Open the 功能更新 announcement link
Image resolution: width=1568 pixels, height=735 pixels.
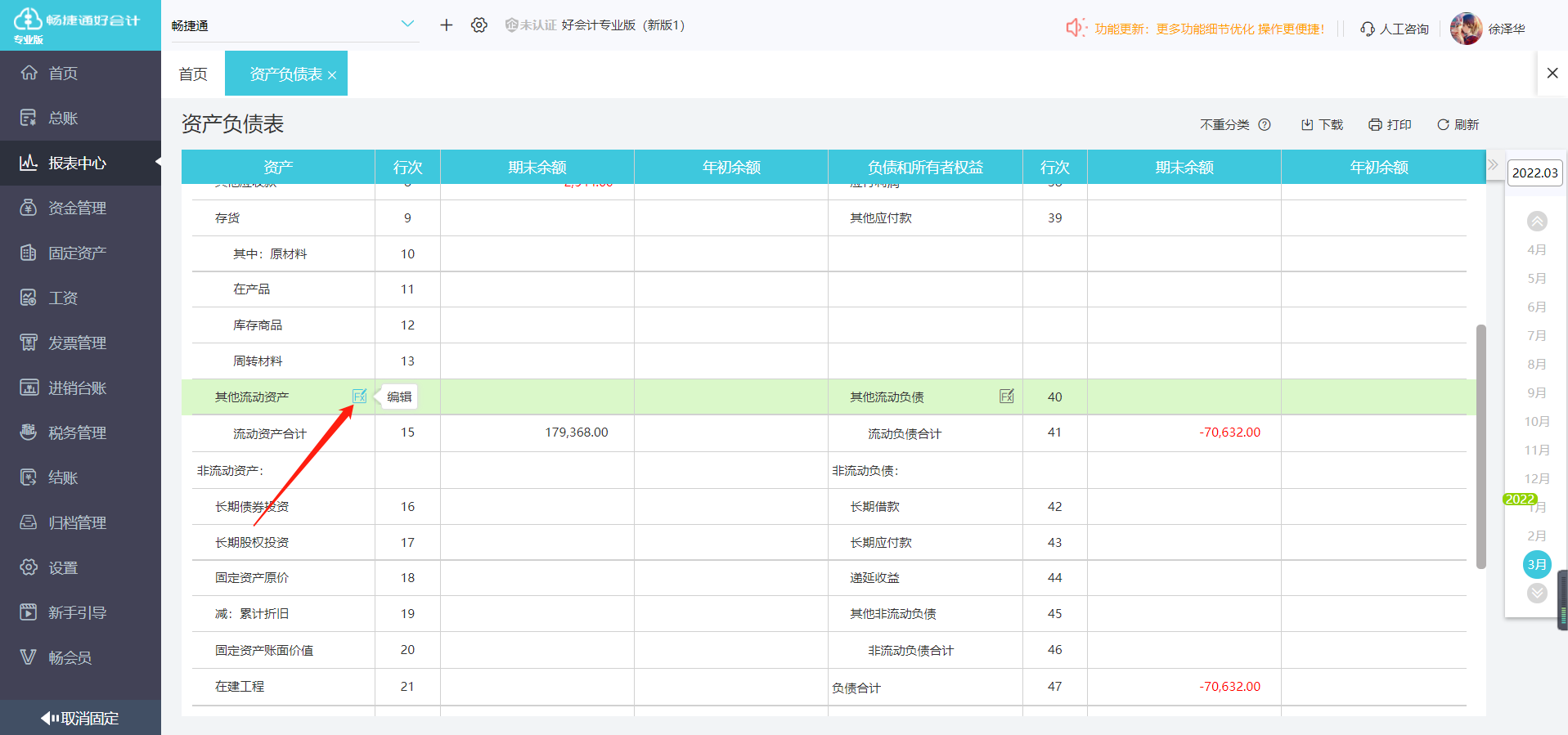pyautogui.click(x=1210, y=29)
